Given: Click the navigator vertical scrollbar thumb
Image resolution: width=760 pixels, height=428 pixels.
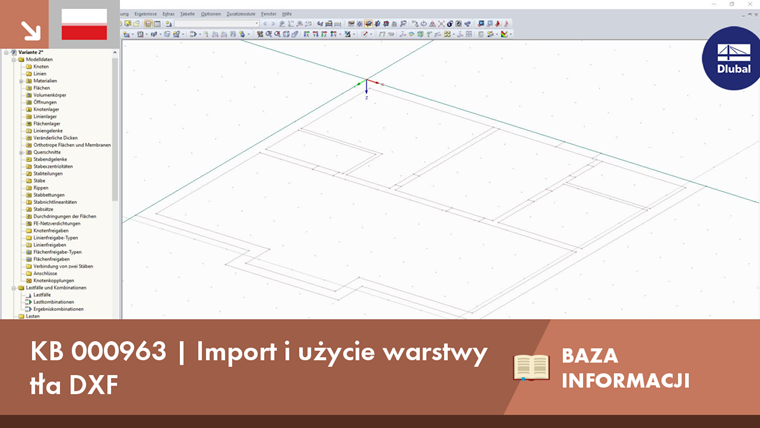Looking at the screenshot, I should [x=115, y=129].
